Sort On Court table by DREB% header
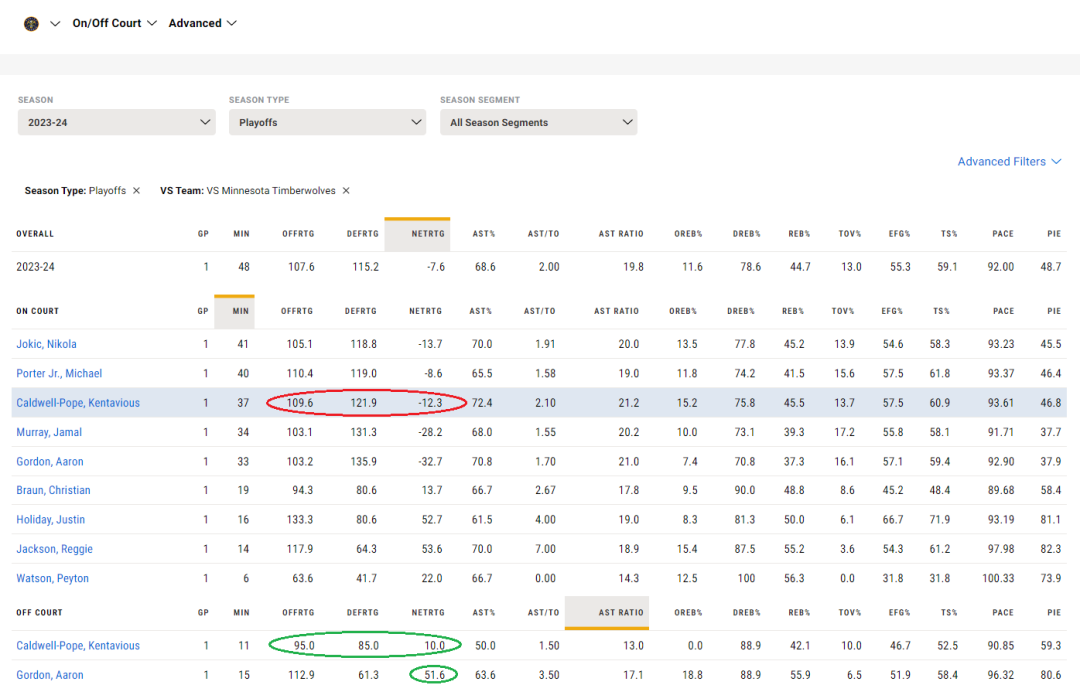 (740, 311)
